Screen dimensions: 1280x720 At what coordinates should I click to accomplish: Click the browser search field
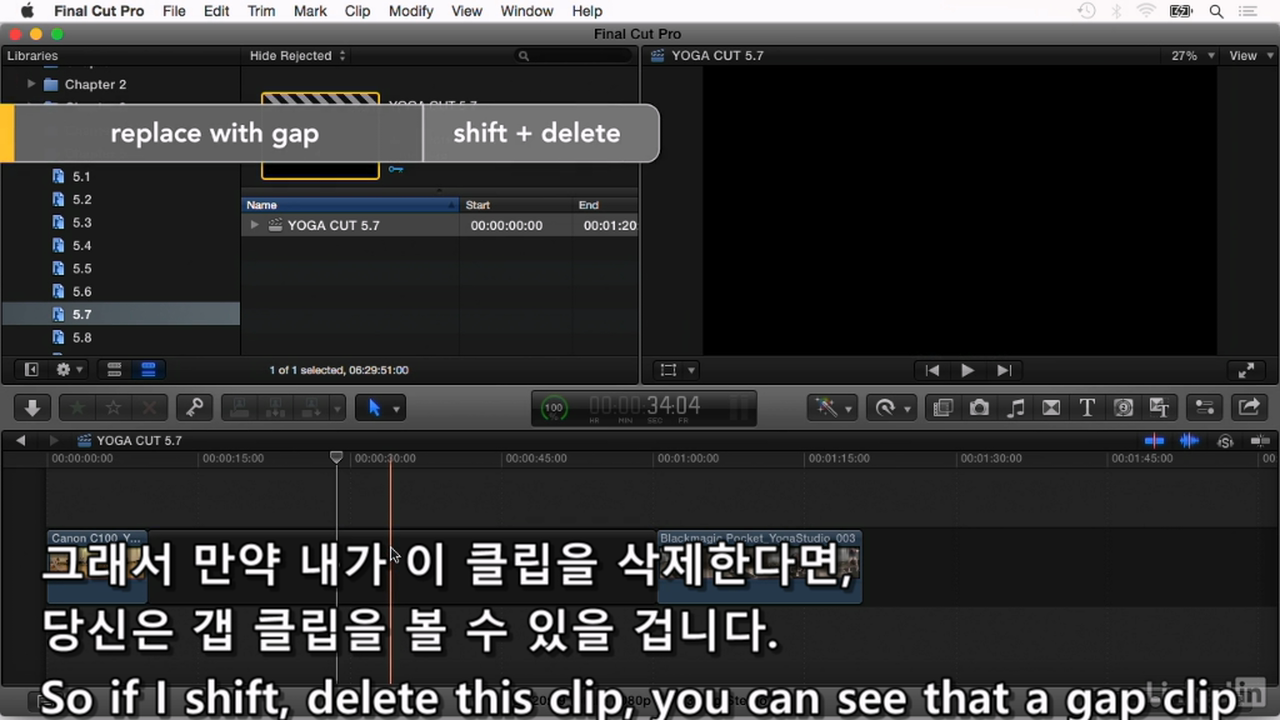point(574,56)
